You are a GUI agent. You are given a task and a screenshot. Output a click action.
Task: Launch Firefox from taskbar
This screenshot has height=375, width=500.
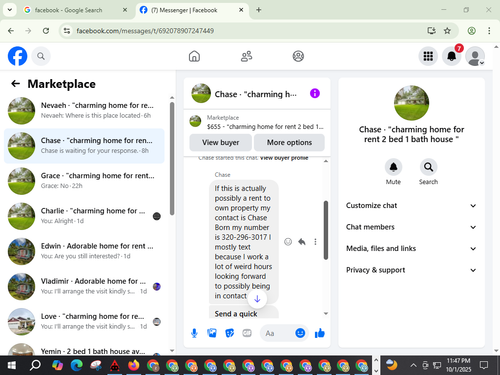pos(134,365)
